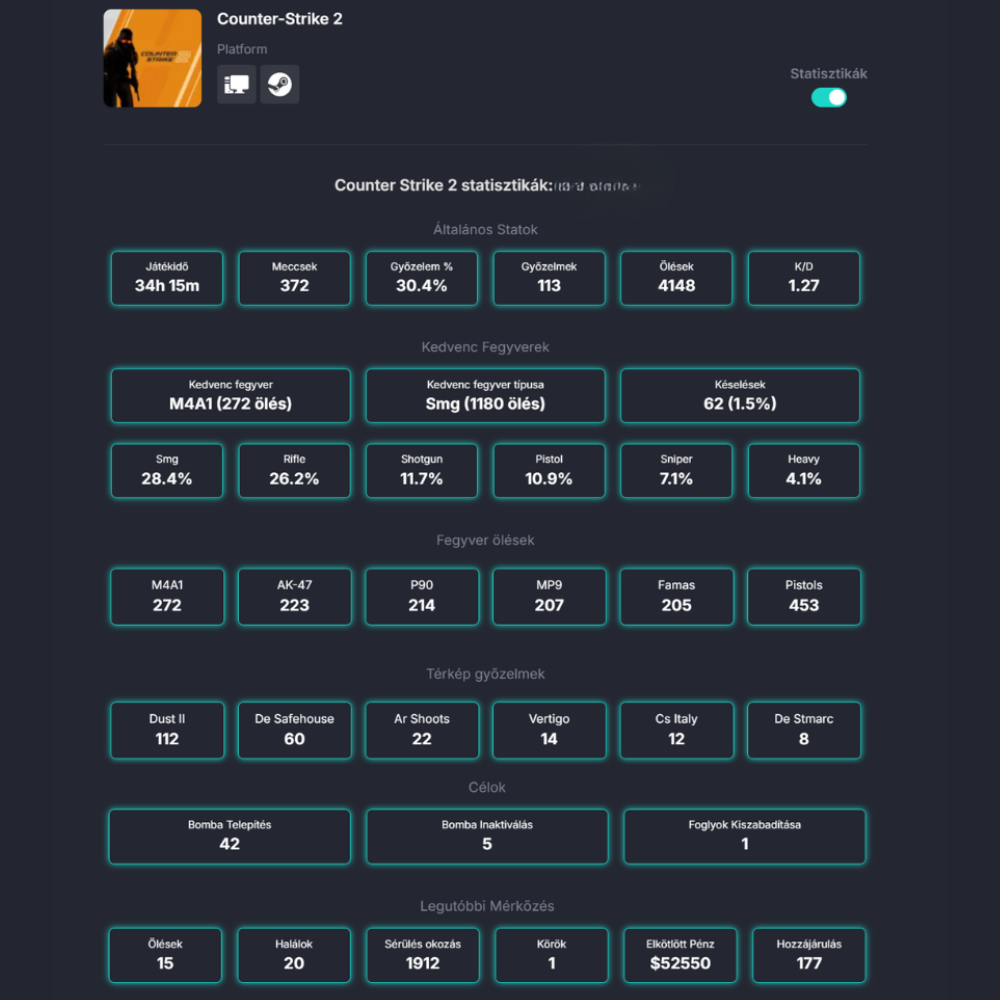The width and height of the screenshot is (1000, 1000).
Task: Toggle the Statisztikák switch off
Action: pos(829,97)
